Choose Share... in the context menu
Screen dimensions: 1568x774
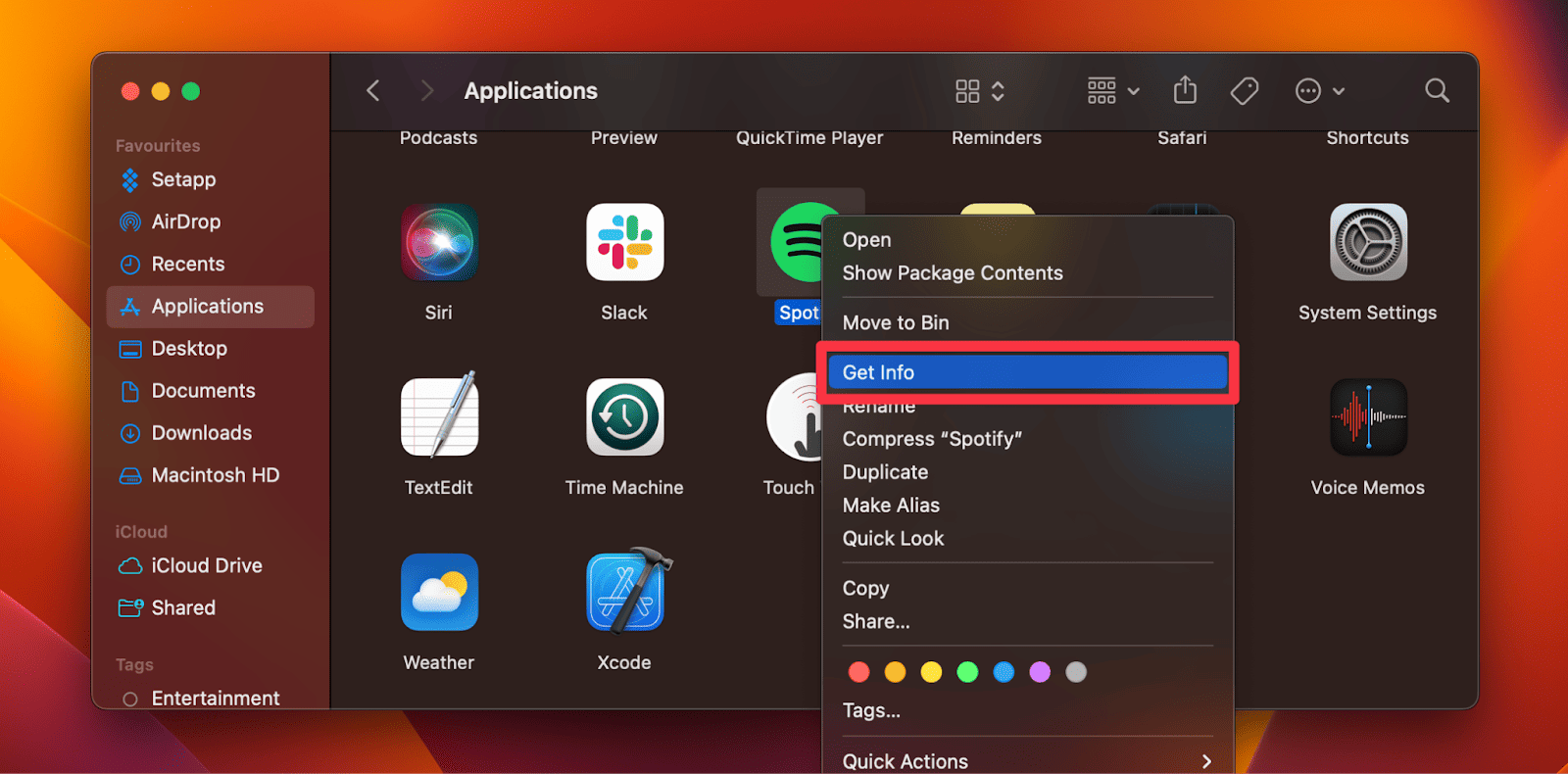point(1027,622)
